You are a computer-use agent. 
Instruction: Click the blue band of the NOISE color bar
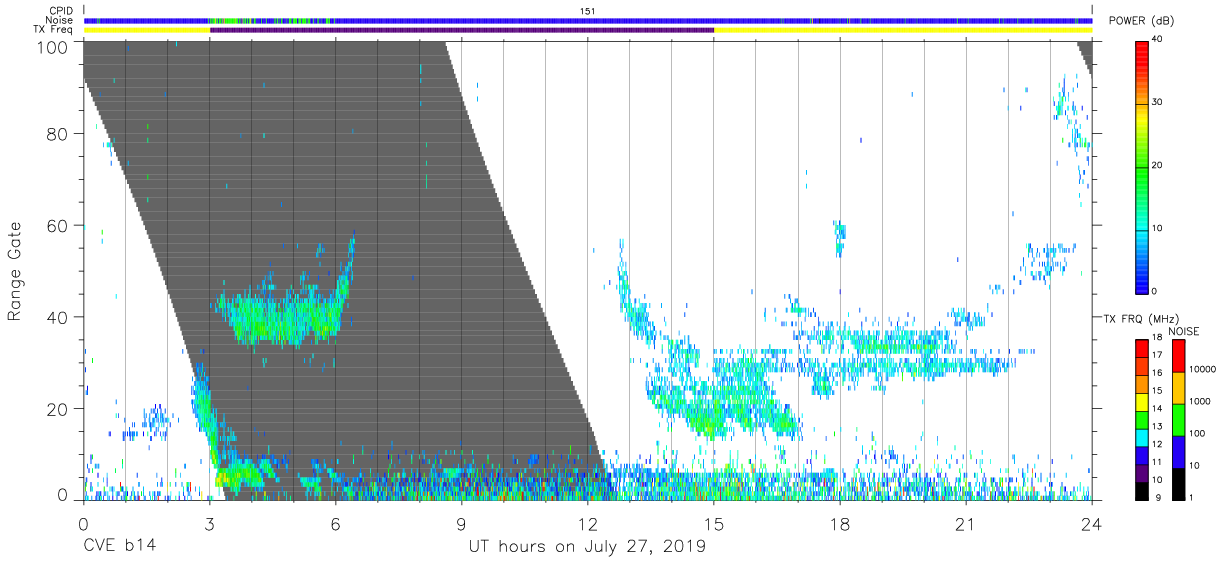(1178, 451)
